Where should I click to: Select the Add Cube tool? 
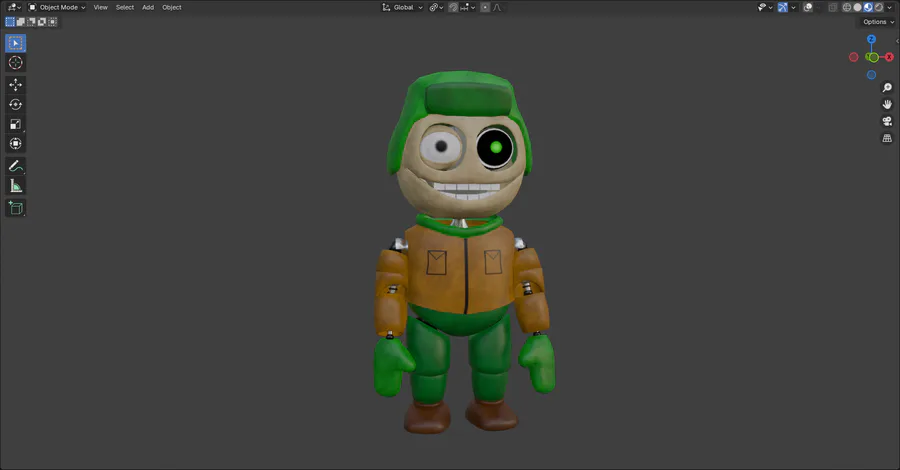click(15, 208)
